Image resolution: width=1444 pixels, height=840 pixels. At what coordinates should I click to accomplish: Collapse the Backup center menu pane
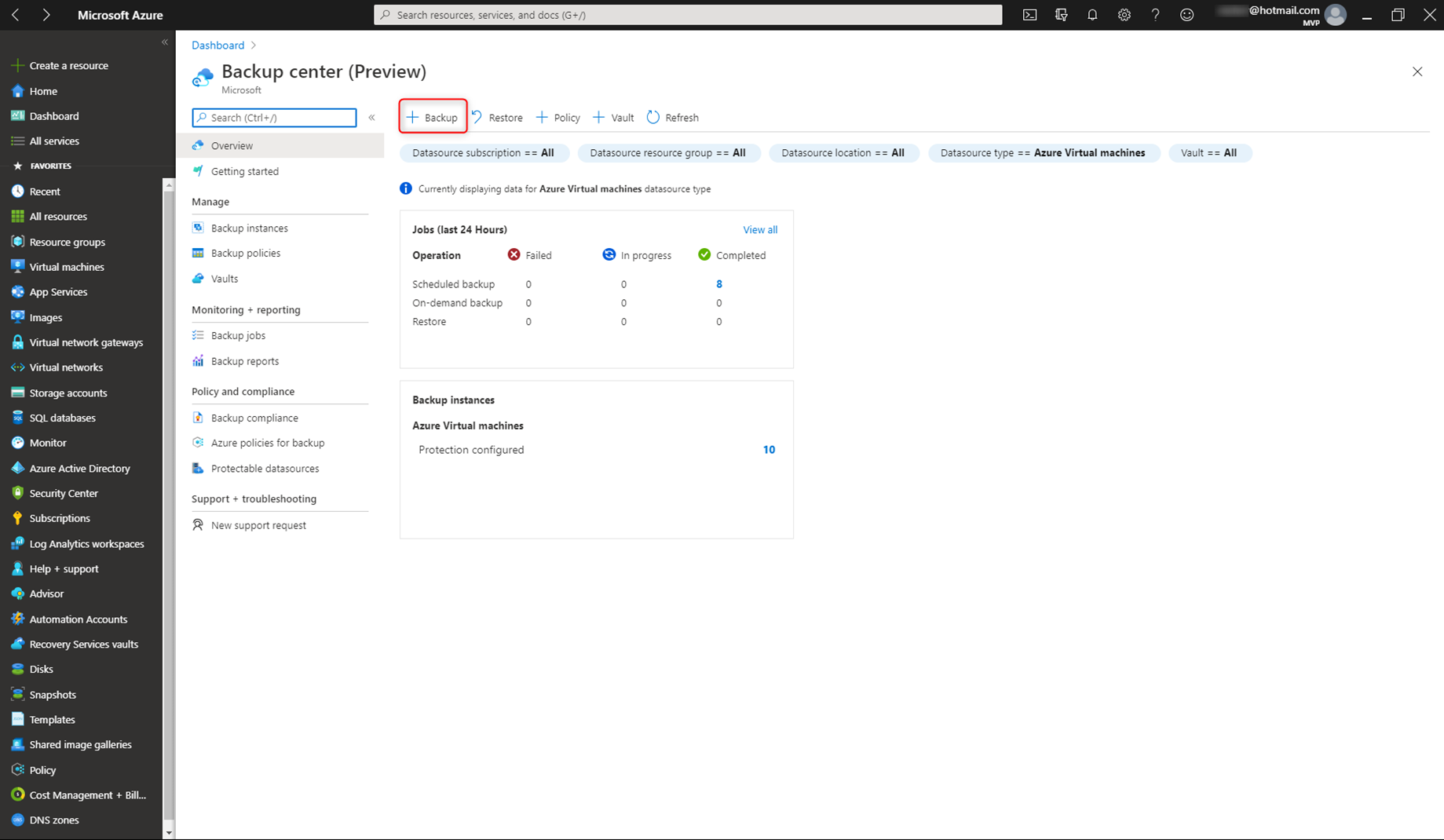[371, 118]
